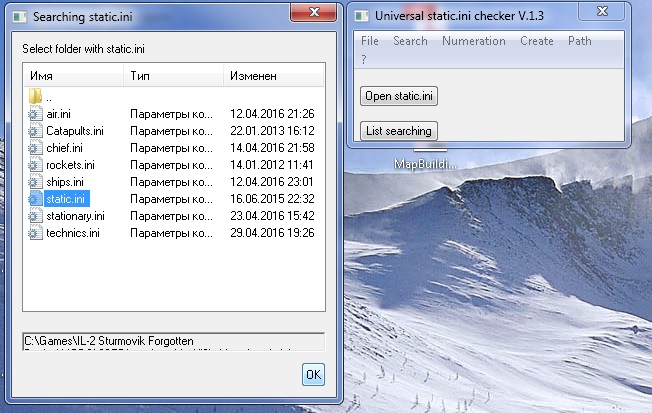The width and height of the screenshot is (652, 413).
Task: Open the ? help menu
Action: [x=364, y=59]
